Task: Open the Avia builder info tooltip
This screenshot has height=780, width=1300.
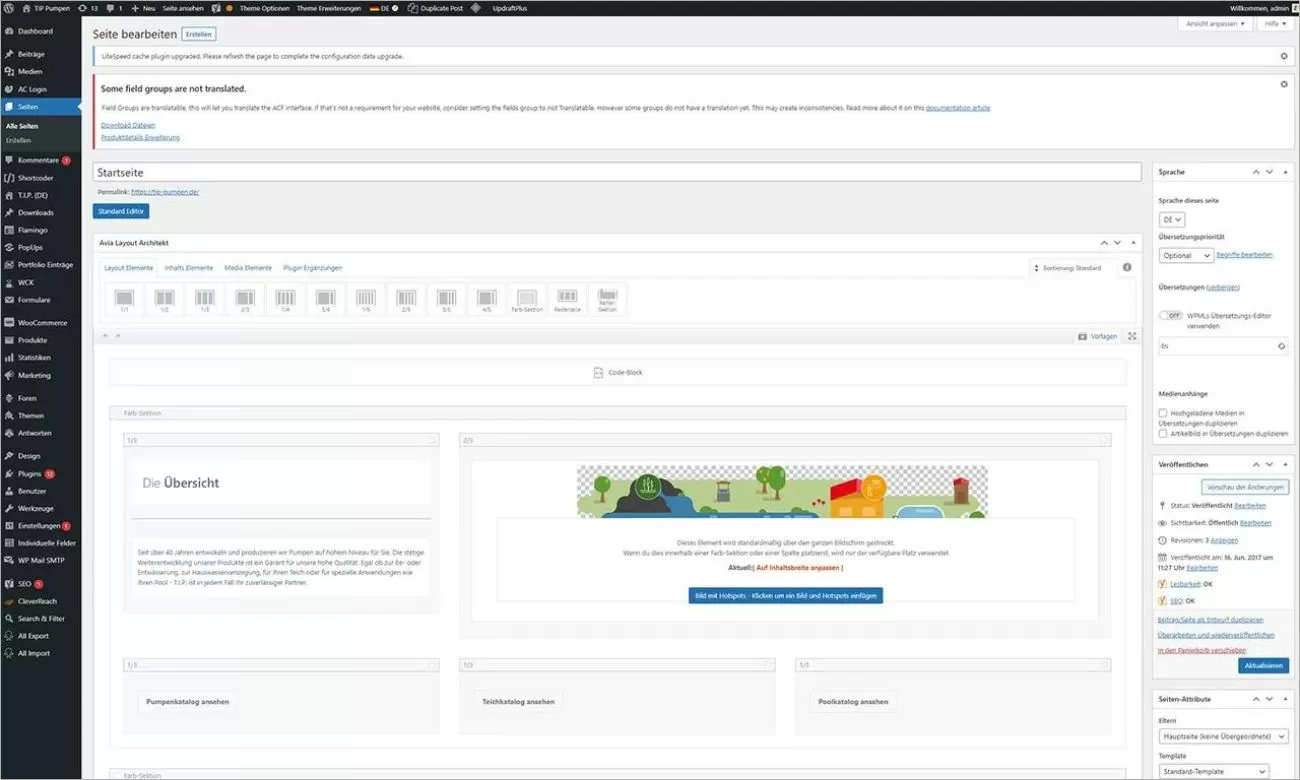Action: [x=1126, y=267]
